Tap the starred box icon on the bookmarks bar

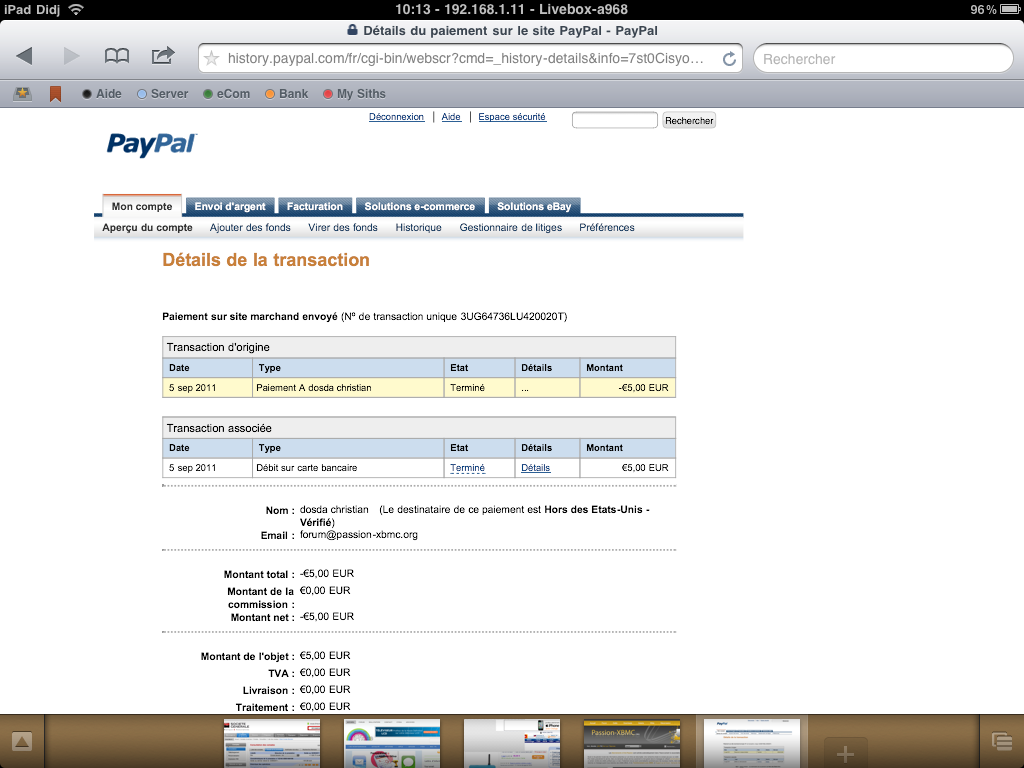(23, 94)
